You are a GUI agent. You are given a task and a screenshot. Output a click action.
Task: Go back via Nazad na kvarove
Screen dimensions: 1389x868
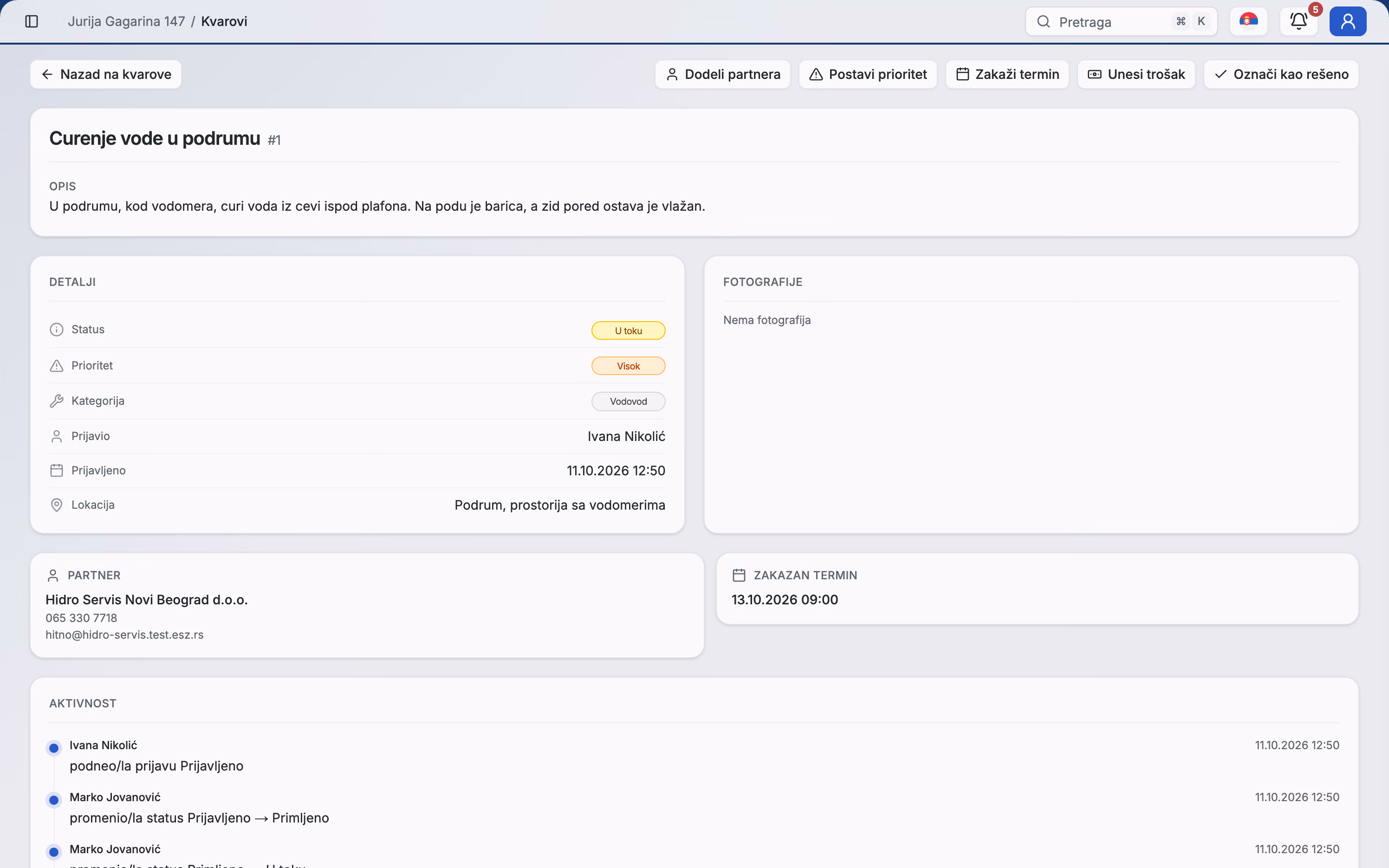105,75
